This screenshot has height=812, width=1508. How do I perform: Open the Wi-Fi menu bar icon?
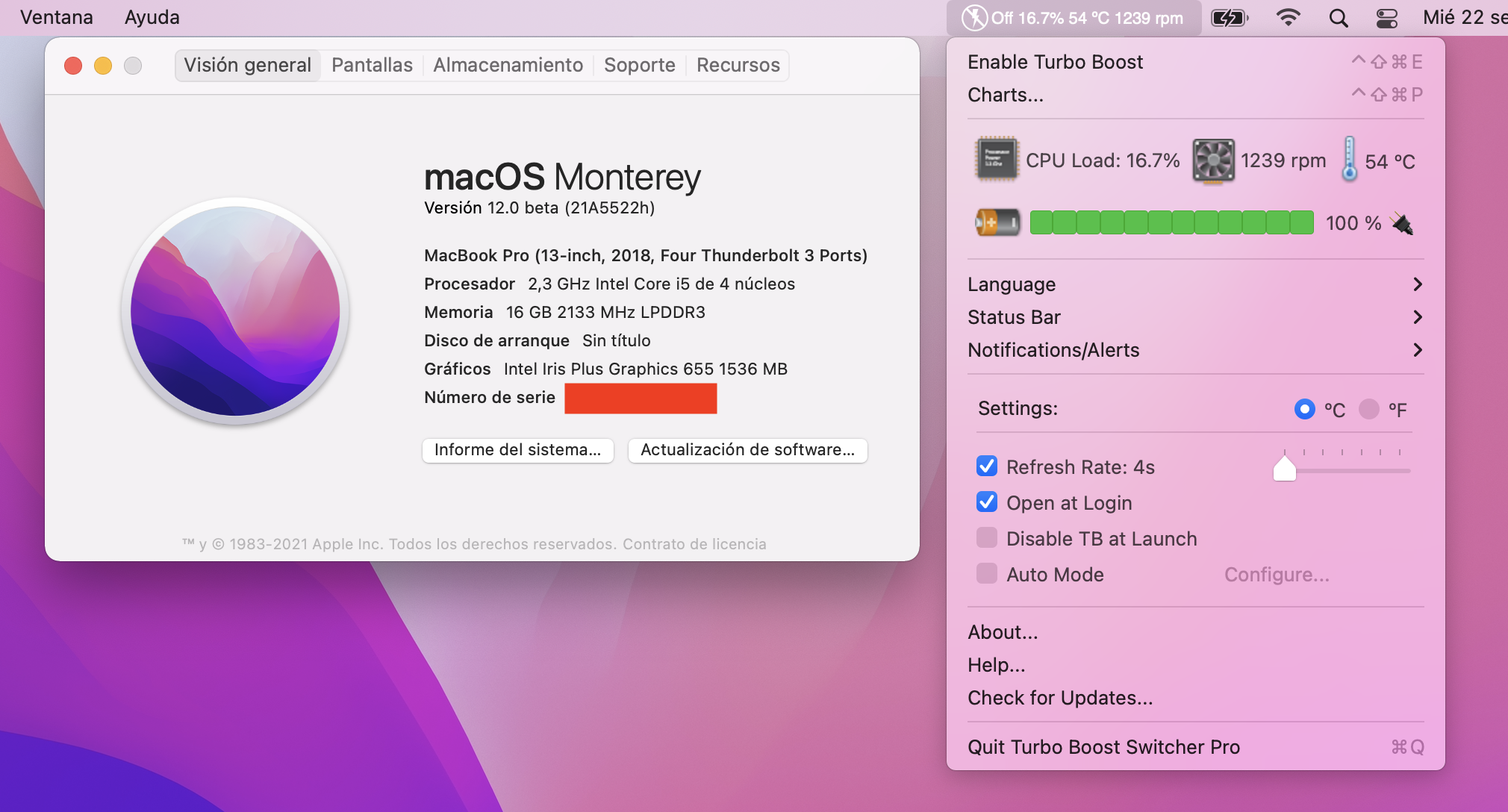click(x=1289, y=18)
